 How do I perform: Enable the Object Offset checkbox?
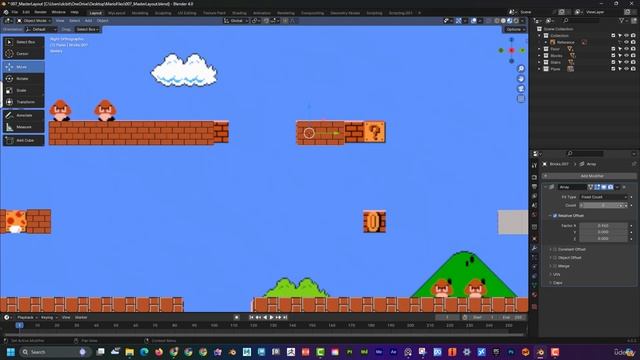point(555,258)
